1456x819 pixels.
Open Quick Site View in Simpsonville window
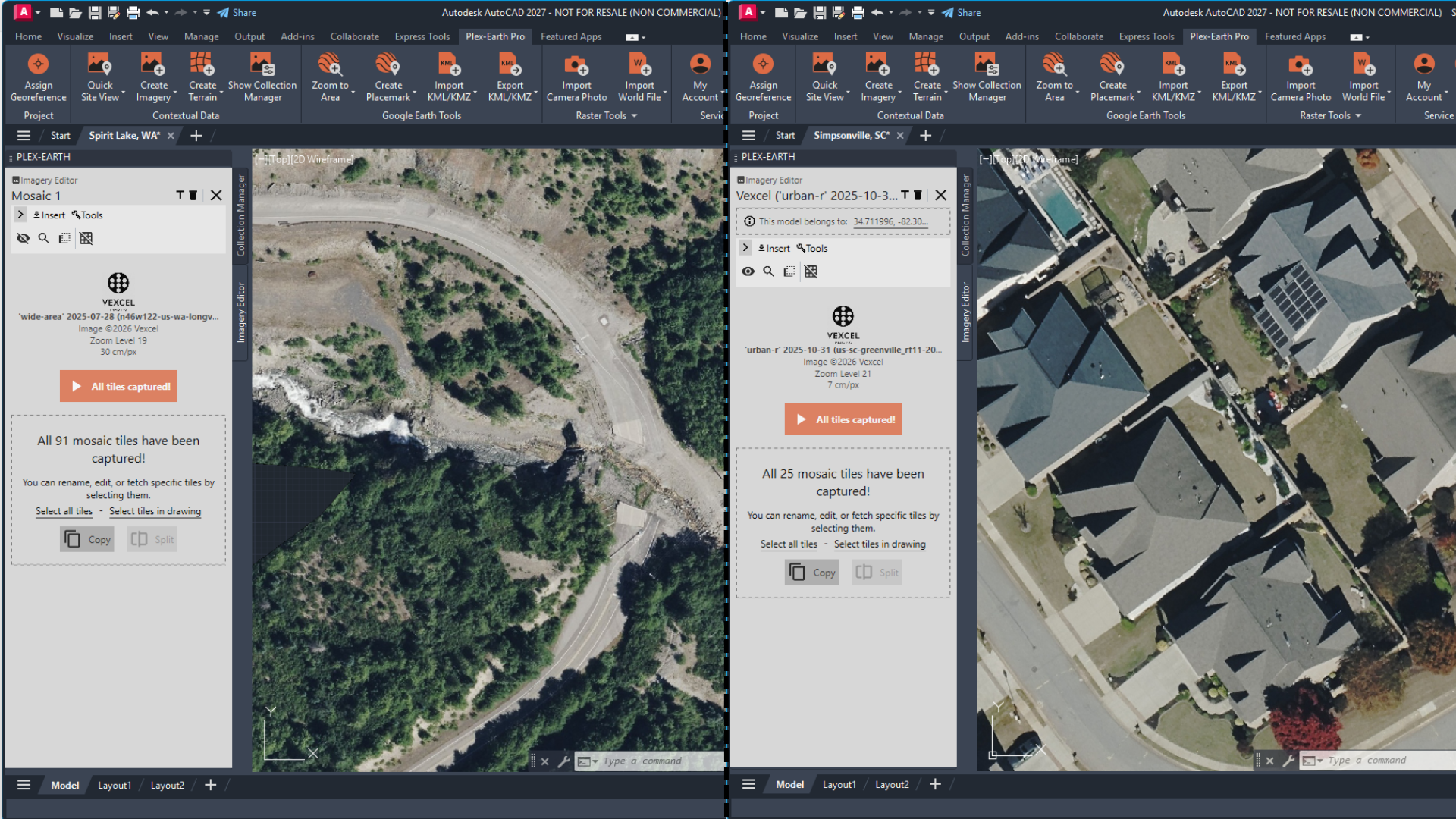(x=824, y=77)
